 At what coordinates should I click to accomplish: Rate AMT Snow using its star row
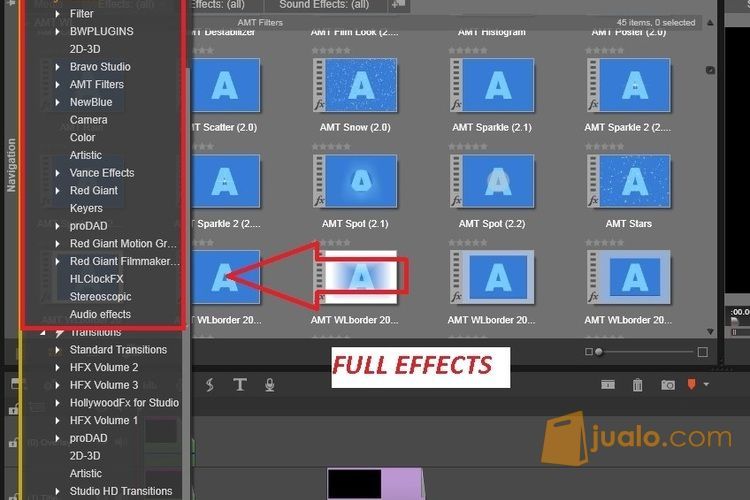click(x=331, y=51)
